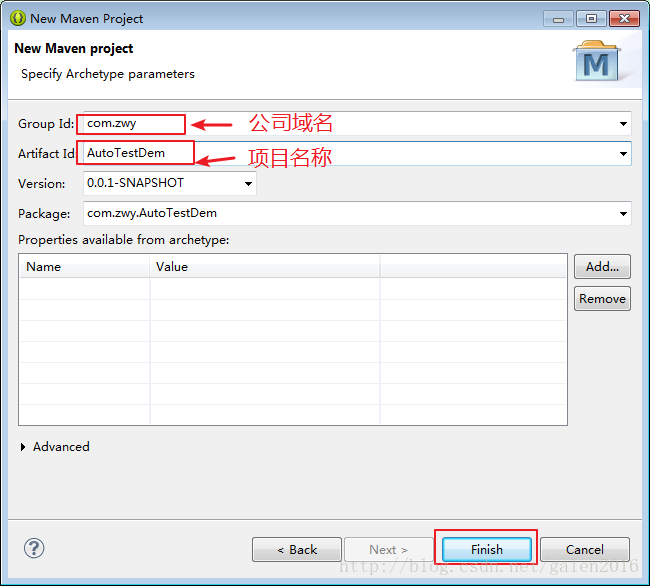Go to previous page with Back button
Image resolution: width=650 pixels, height=586 pixels.
click(297, 550)
